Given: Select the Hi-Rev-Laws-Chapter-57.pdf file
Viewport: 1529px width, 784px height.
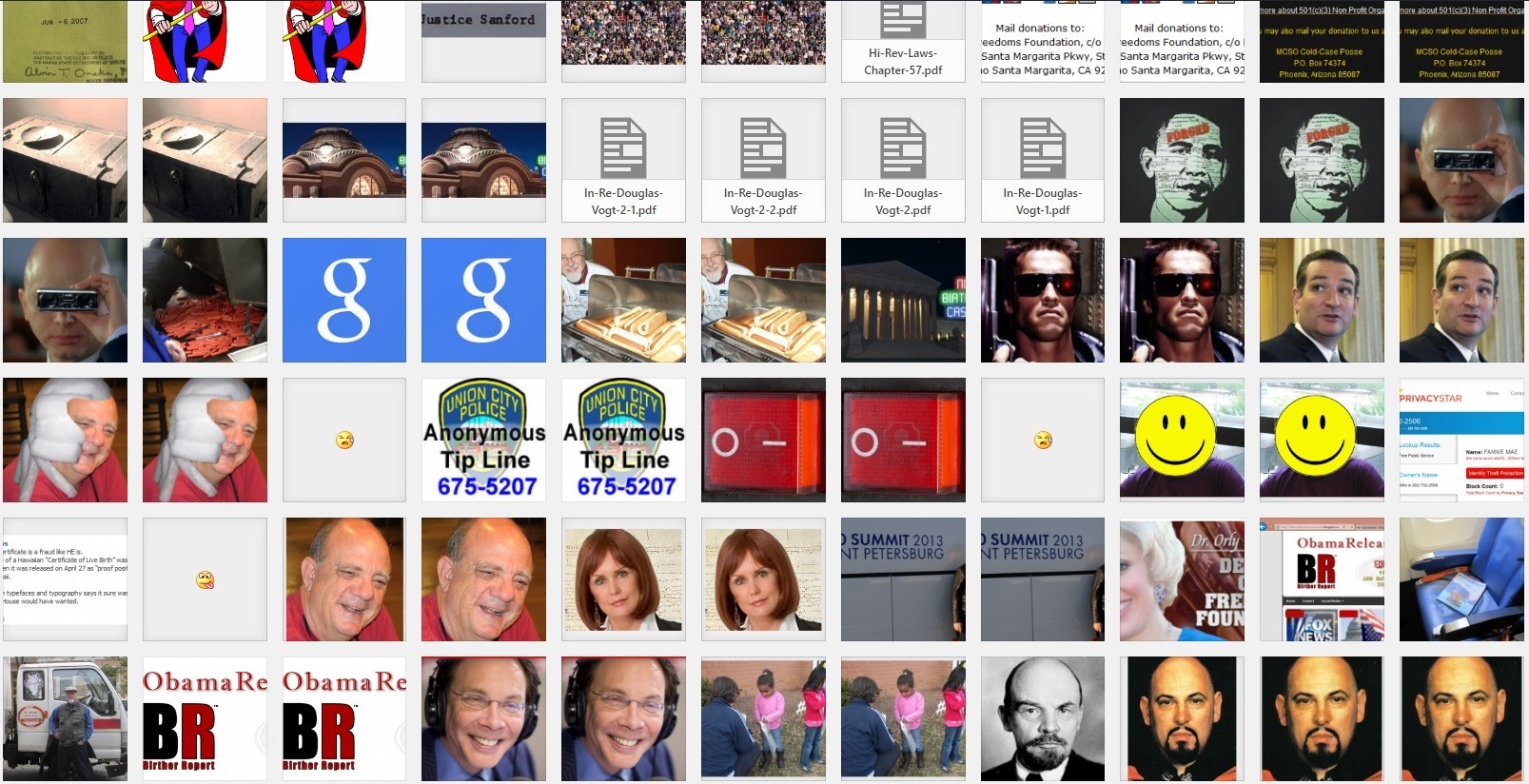Looking at the screenshot, I should (x=903, y=41).
